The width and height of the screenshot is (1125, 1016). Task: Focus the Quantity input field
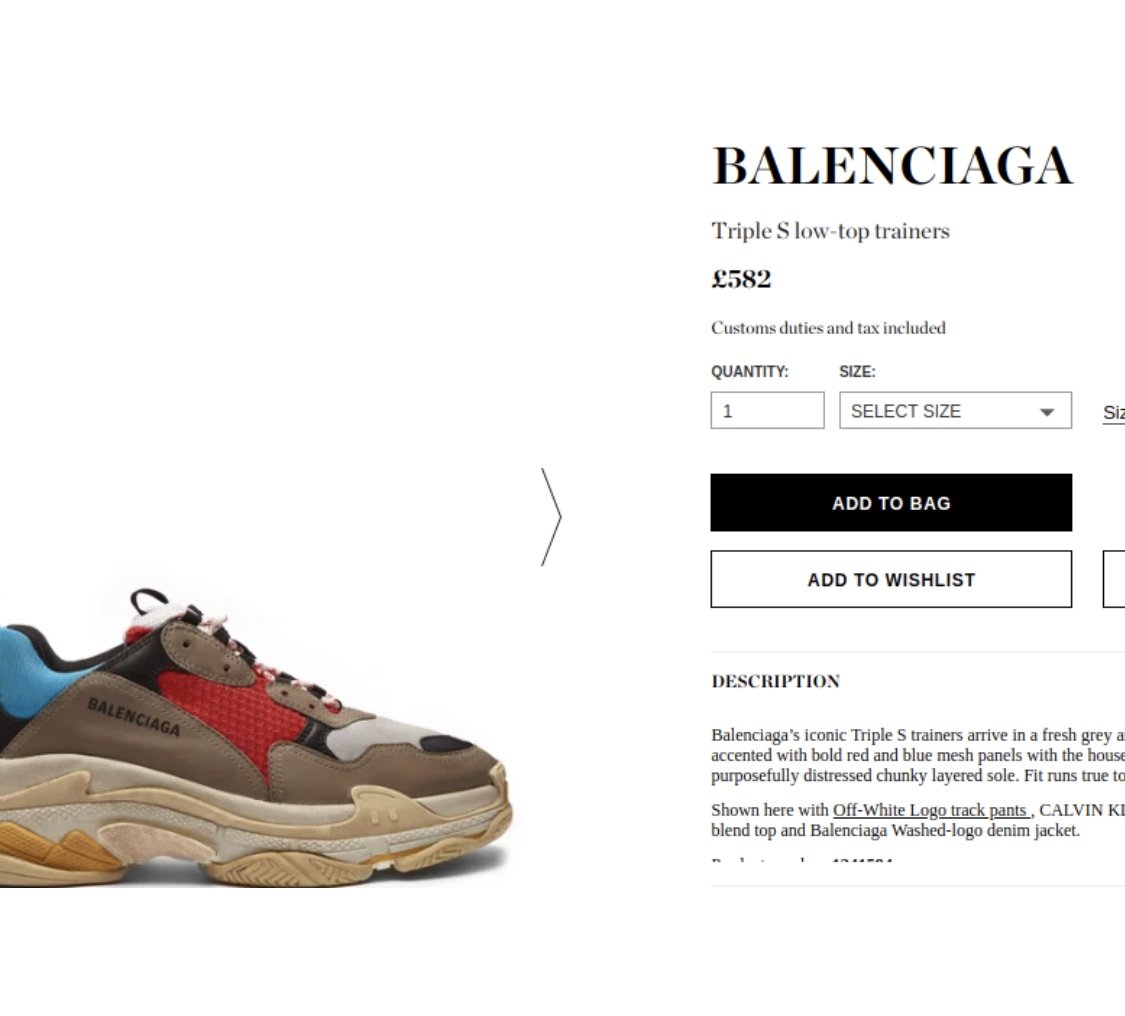coord(767,410)
